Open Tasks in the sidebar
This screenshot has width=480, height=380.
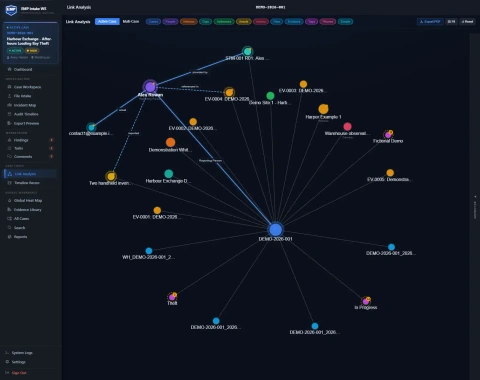pyautogui.click(x=19, y=148)
